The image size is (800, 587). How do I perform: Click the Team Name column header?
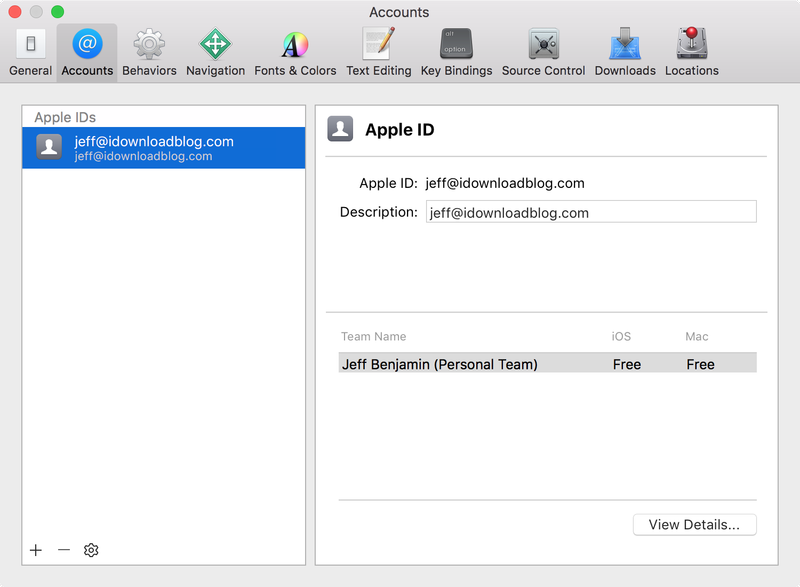coord(373,337)
